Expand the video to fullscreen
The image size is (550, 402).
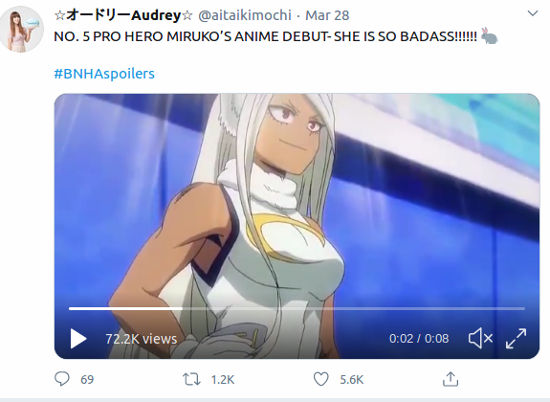pos(516,339)
